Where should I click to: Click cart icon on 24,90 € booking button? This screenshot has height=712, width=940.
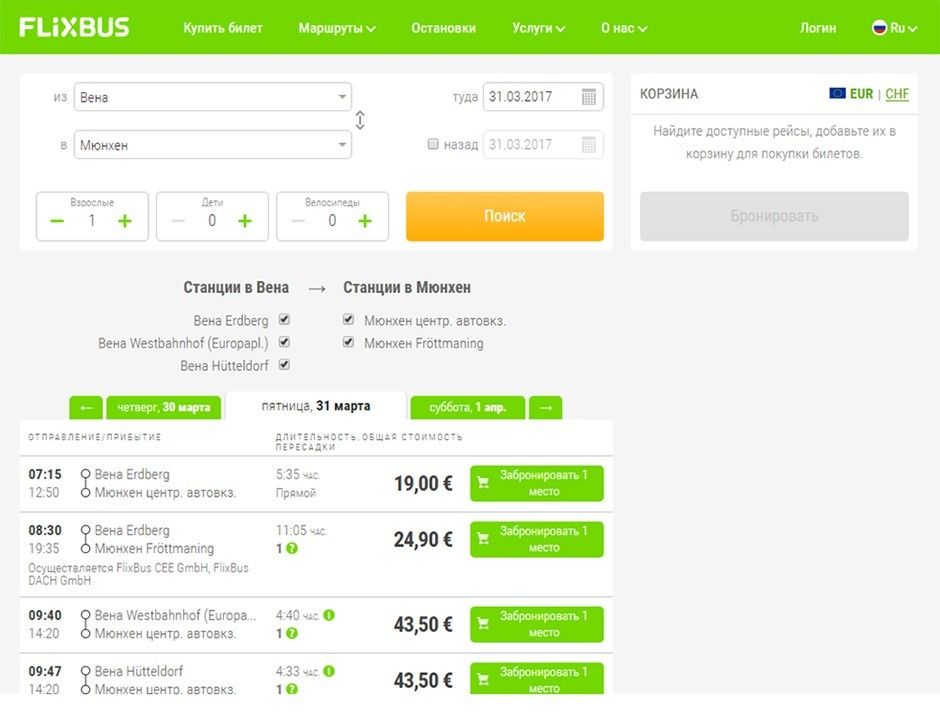483,539
